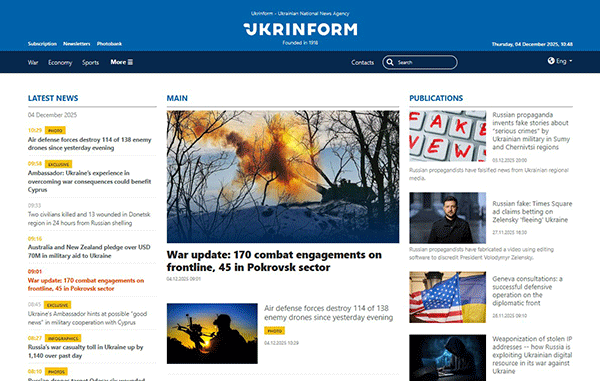
Task: Open the War section
Action: pos(33,62)
